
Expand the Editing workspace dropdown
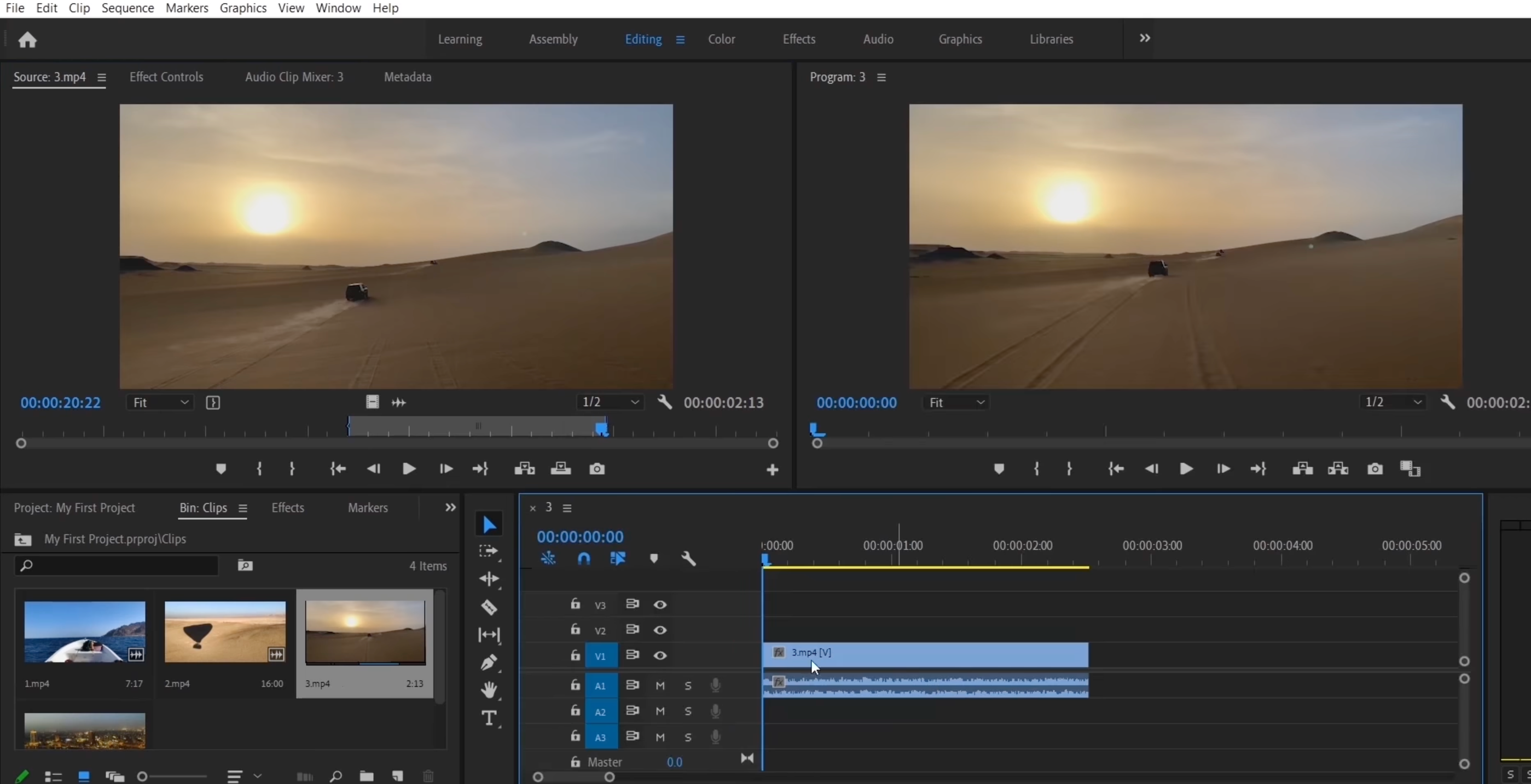pos(679,39)
